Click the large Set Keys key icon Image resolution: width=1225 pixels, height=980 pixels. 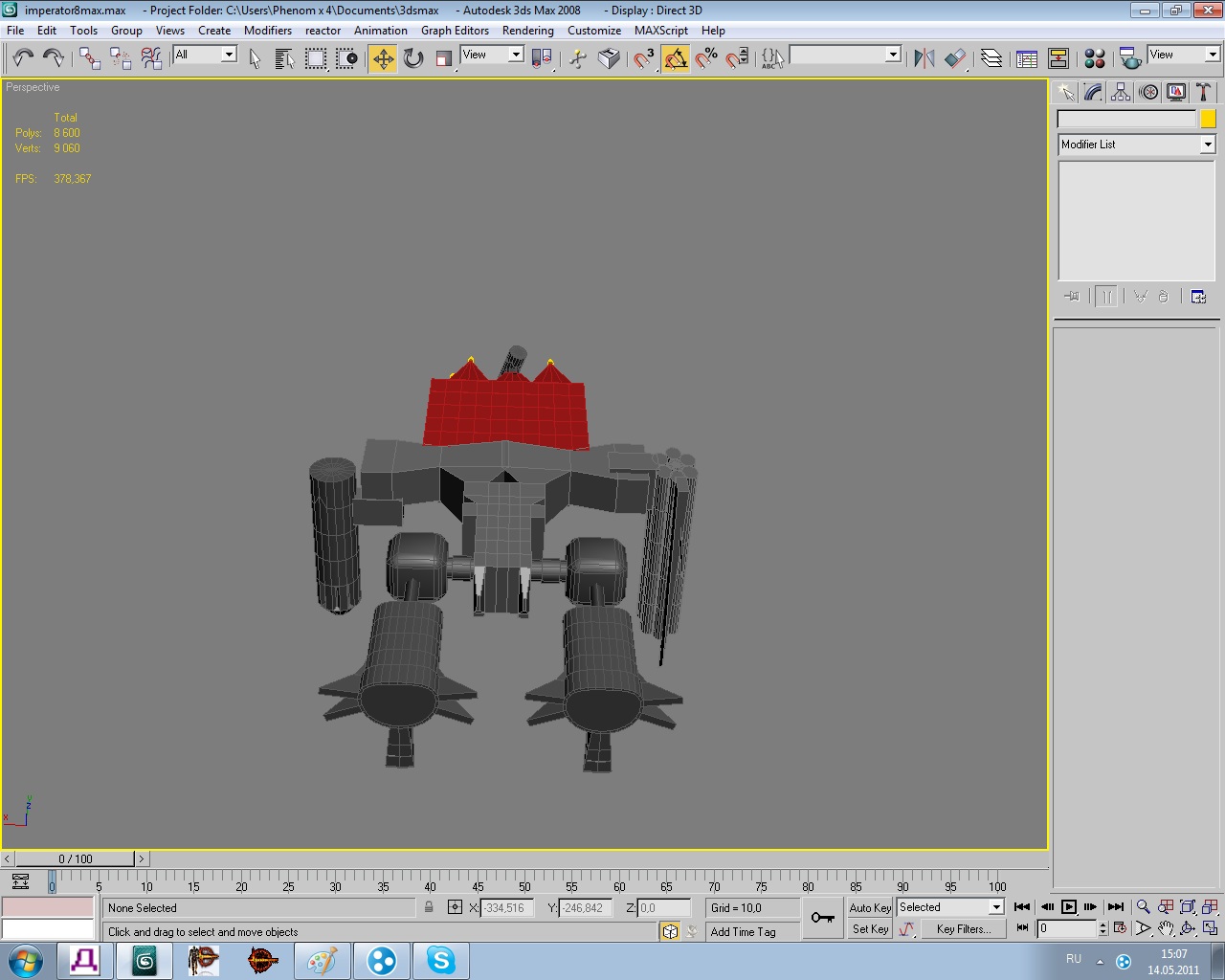tap(822, 918)
